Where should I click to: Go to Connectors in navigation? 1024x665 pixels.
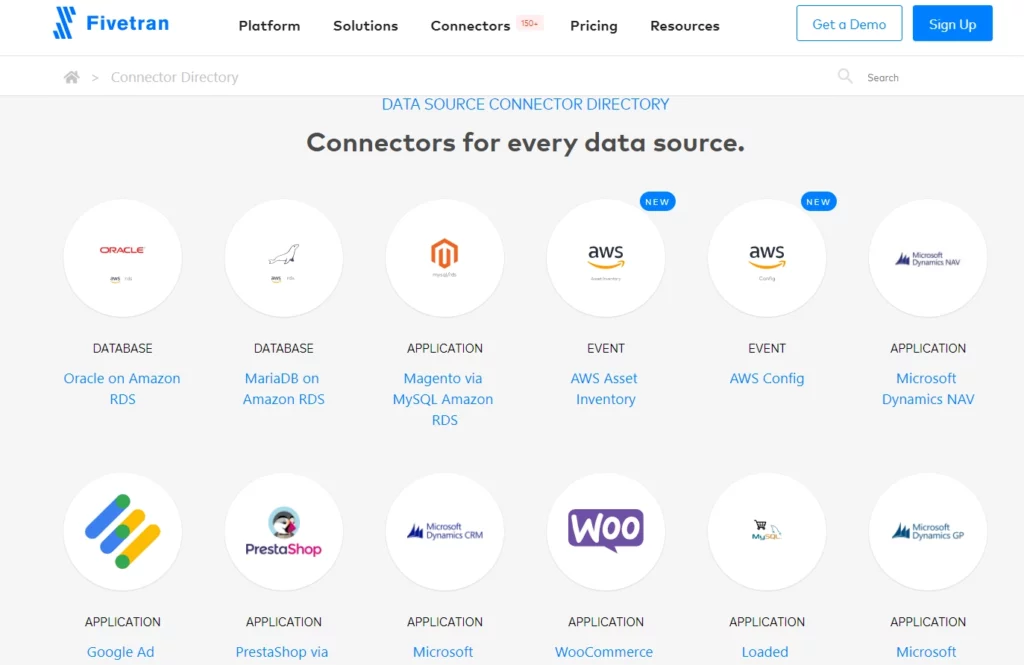pos(470,25)
